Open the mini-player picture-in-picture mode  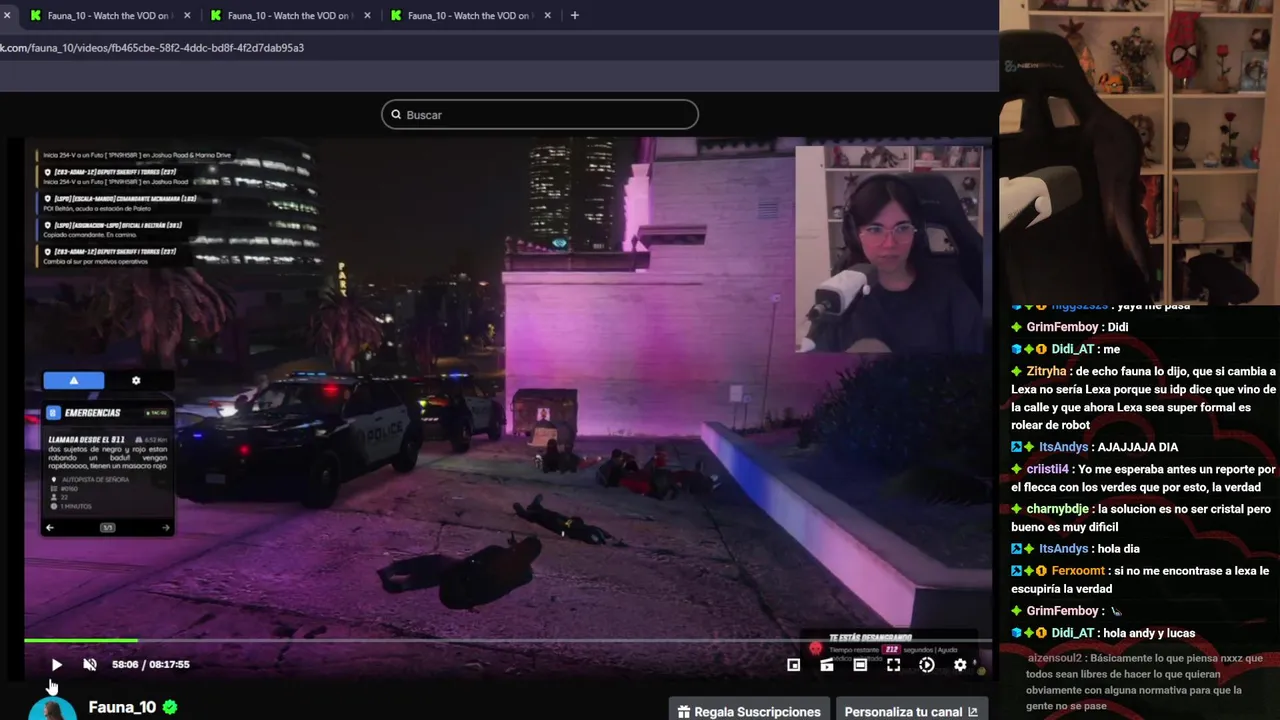coord(793,665)
